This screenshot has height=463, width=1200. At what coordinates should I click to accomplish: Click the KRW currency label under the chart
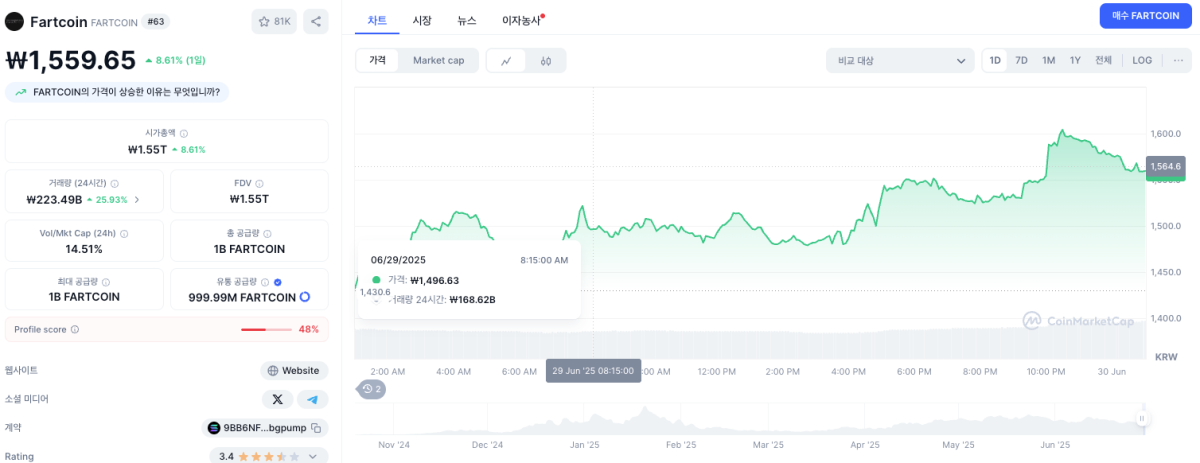(1166, 356)
